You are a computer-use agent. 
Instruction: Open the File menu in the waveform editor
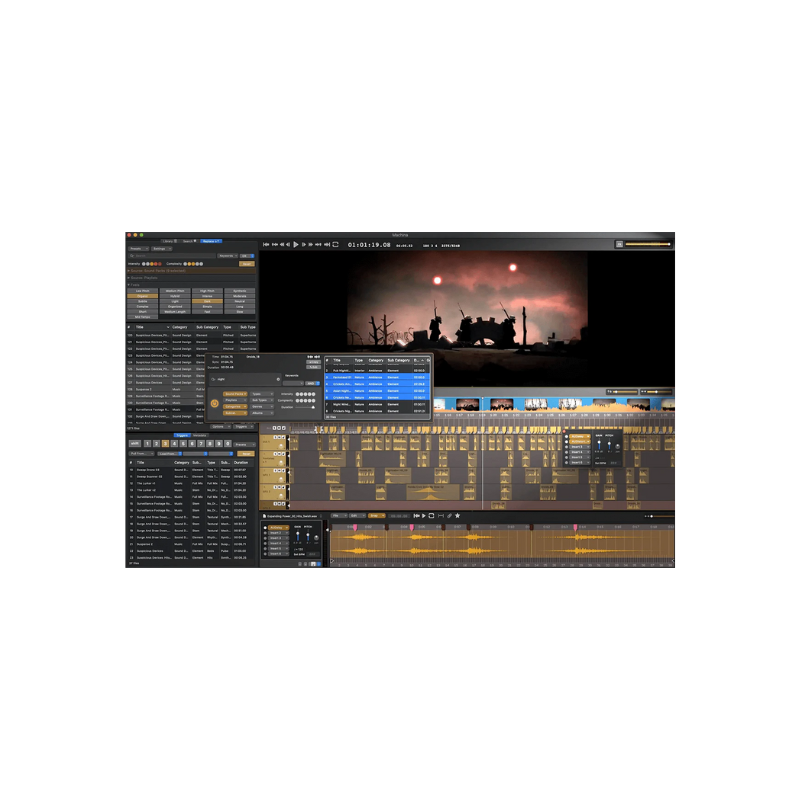pos(338,516)
